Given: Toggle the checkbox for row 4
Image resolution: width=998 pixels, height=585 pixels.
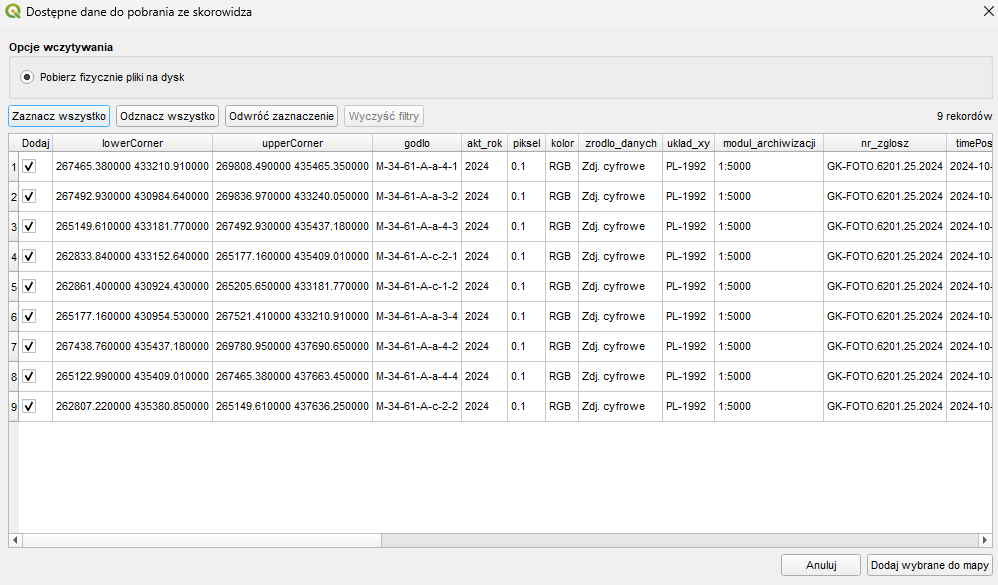Looking at the screenshot, I should [x=29, y=257].
